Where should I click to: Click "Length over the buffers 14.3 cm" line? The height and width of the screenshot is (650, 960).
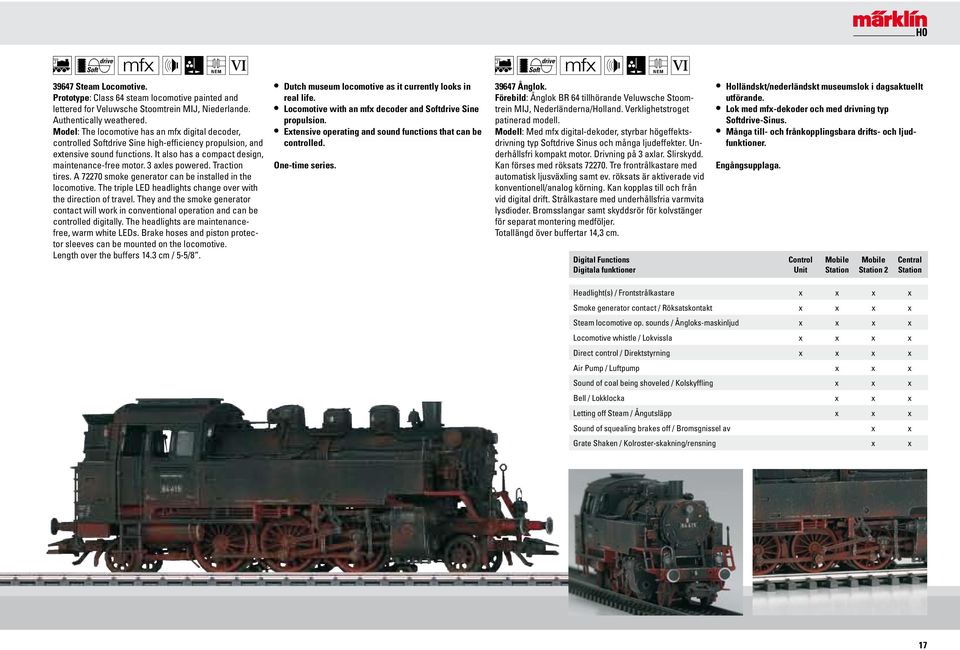point(127,255)
